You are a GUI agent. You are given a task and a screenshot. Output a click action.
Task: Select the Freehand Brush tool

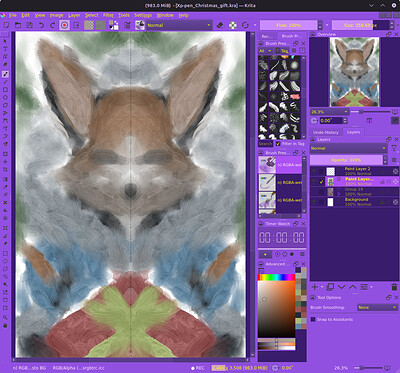coord(5,74)
